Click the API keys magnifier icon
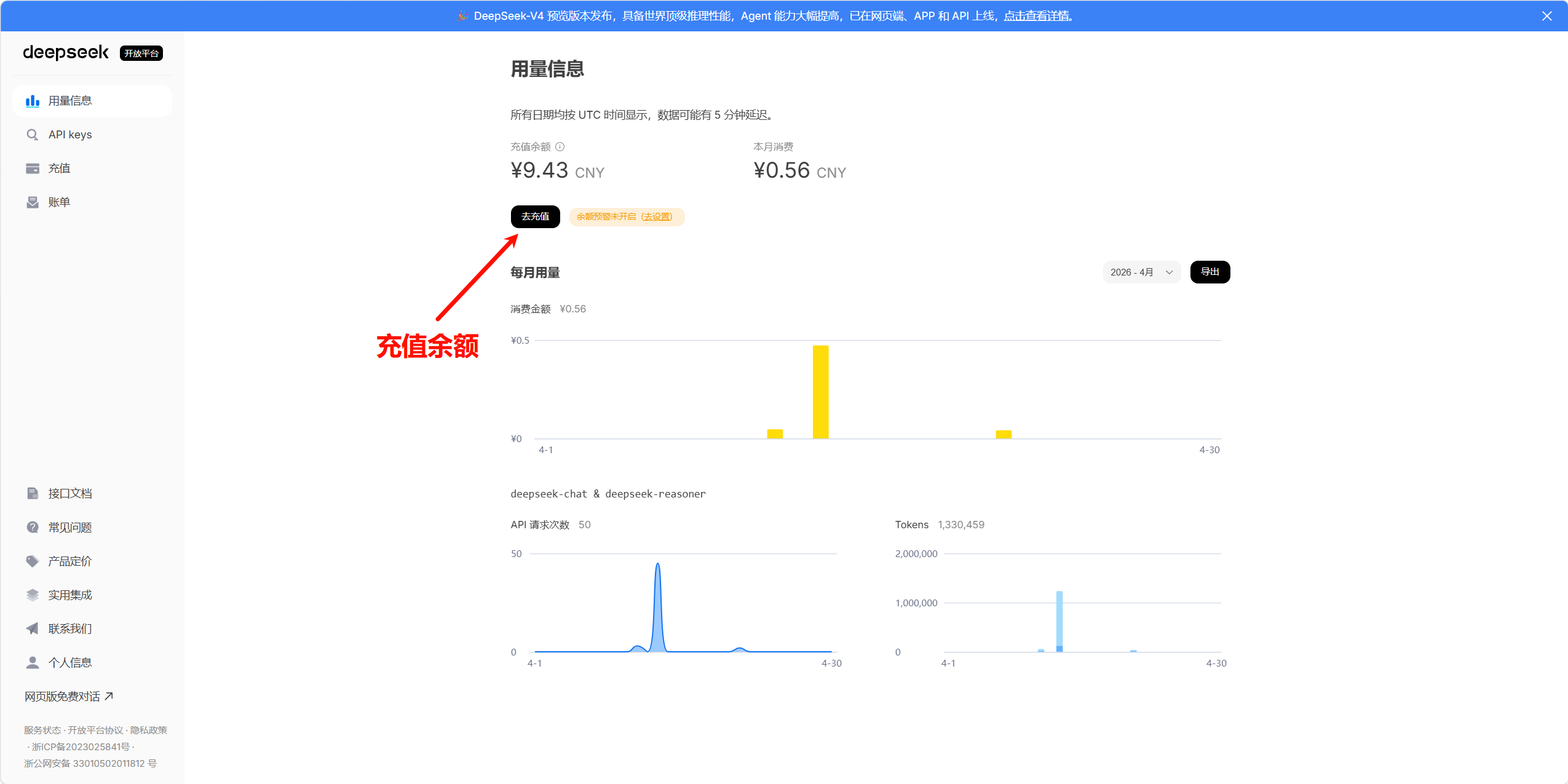This screenshot has height=784, width=1568. pos(33,135)
